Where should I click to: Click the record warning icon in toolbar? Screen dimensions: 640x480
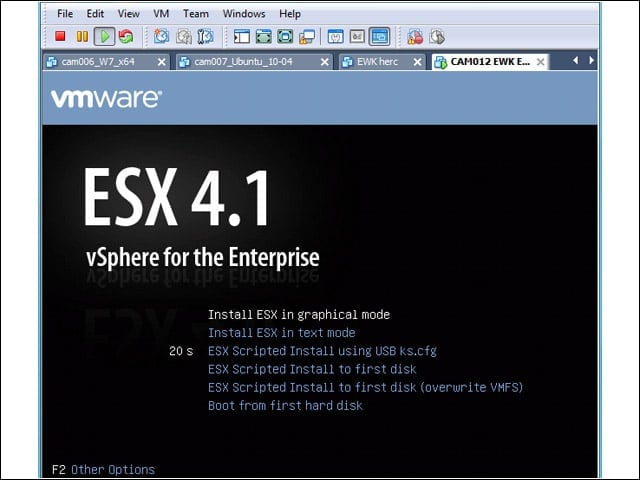coord(415,36)
